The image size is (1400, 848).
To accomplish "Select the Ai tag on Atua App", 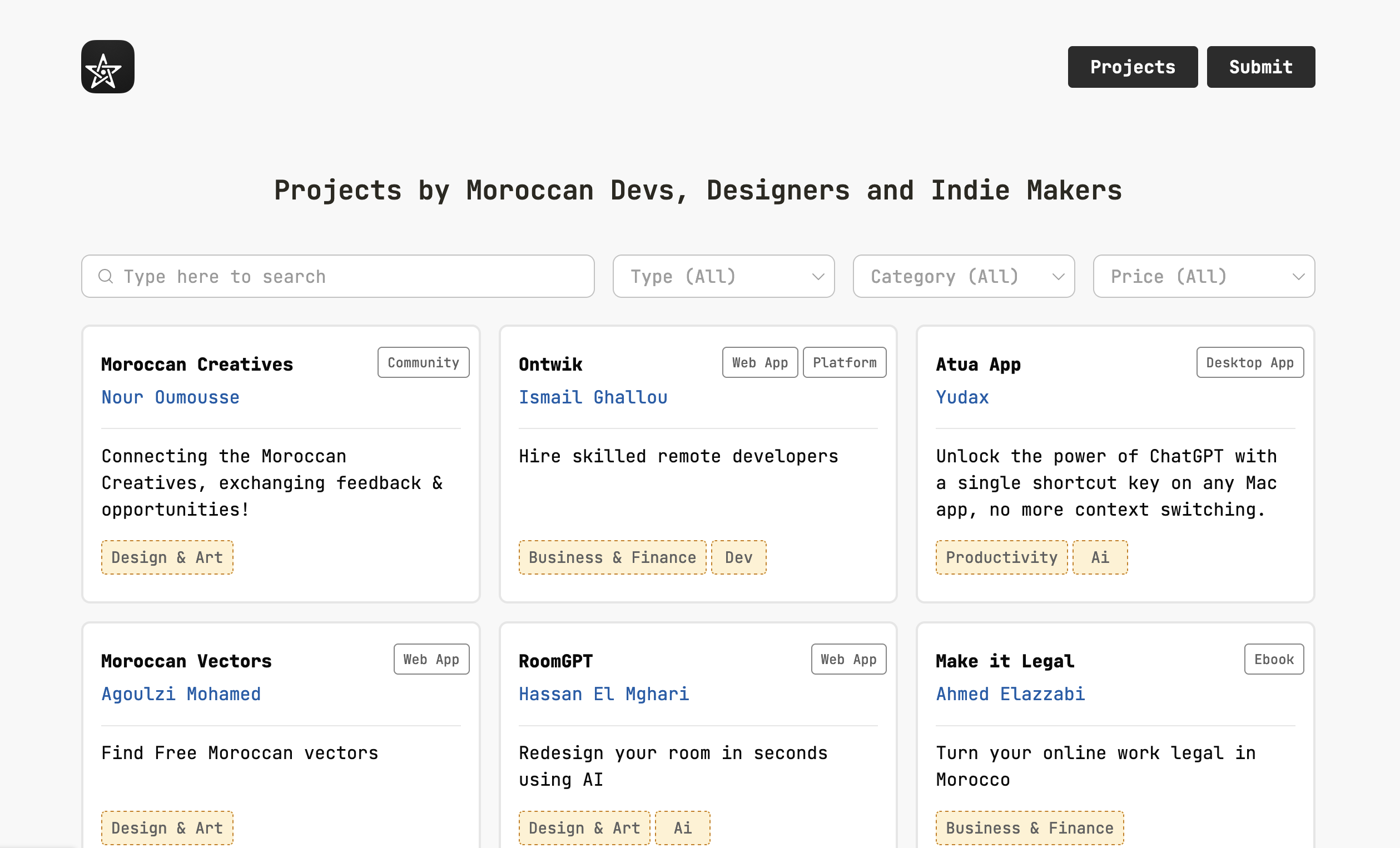I will 1100,558.
